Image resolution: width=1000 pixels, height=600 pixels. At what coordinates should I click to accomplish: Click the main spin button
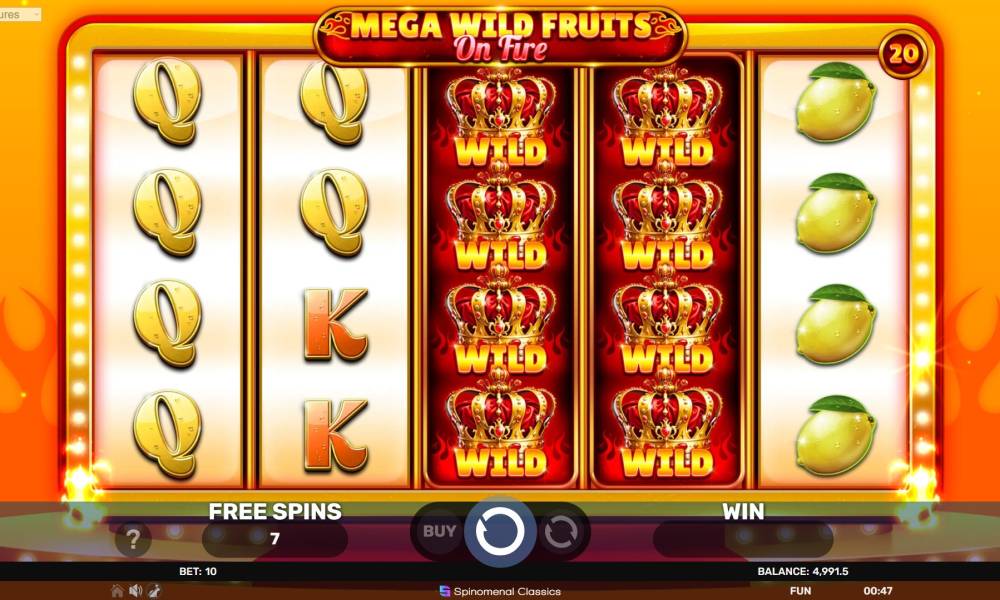coord(500,531)
